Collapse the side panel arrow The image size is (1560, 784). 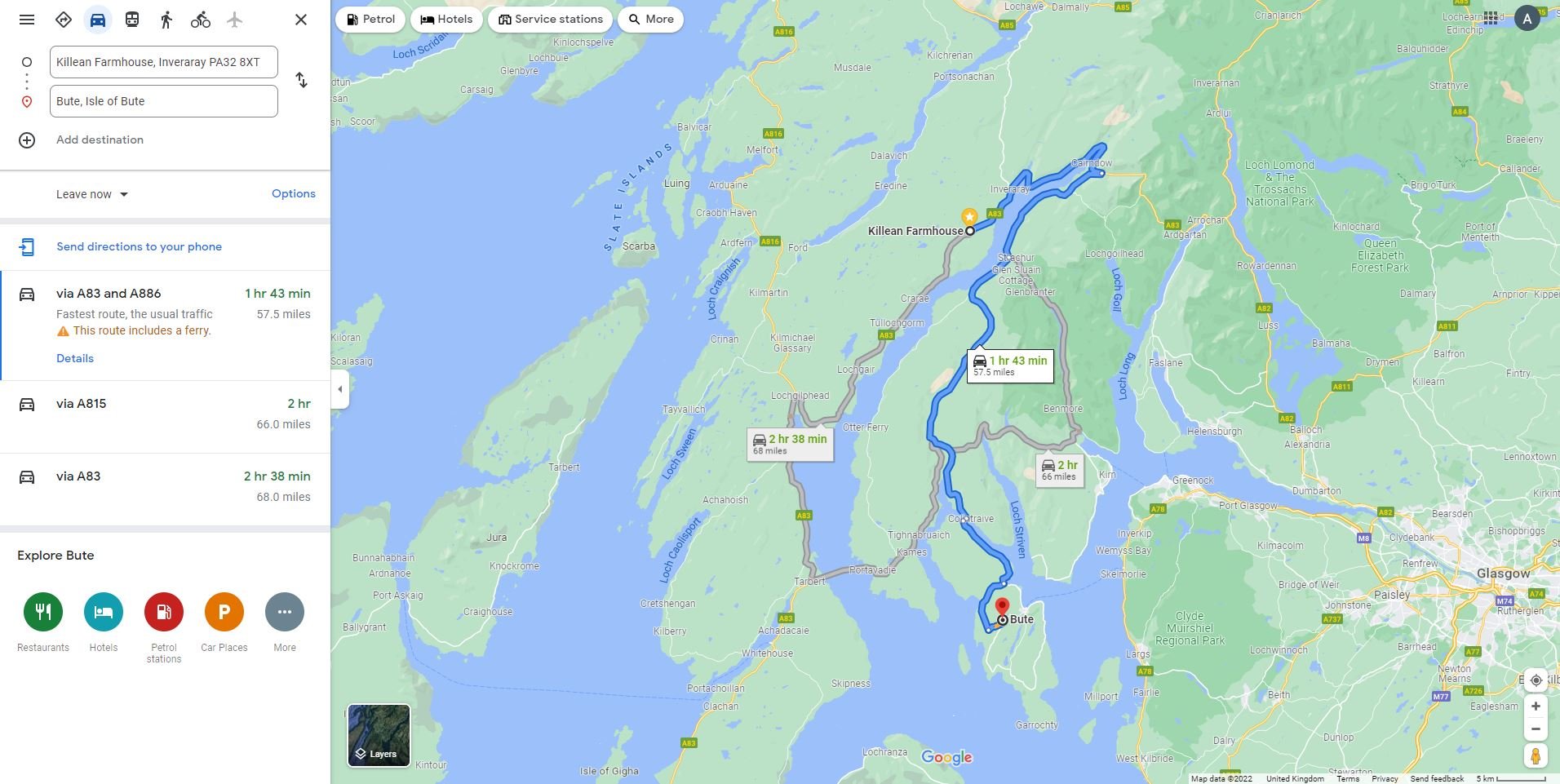pyautogui.click(x=340, y=389)
